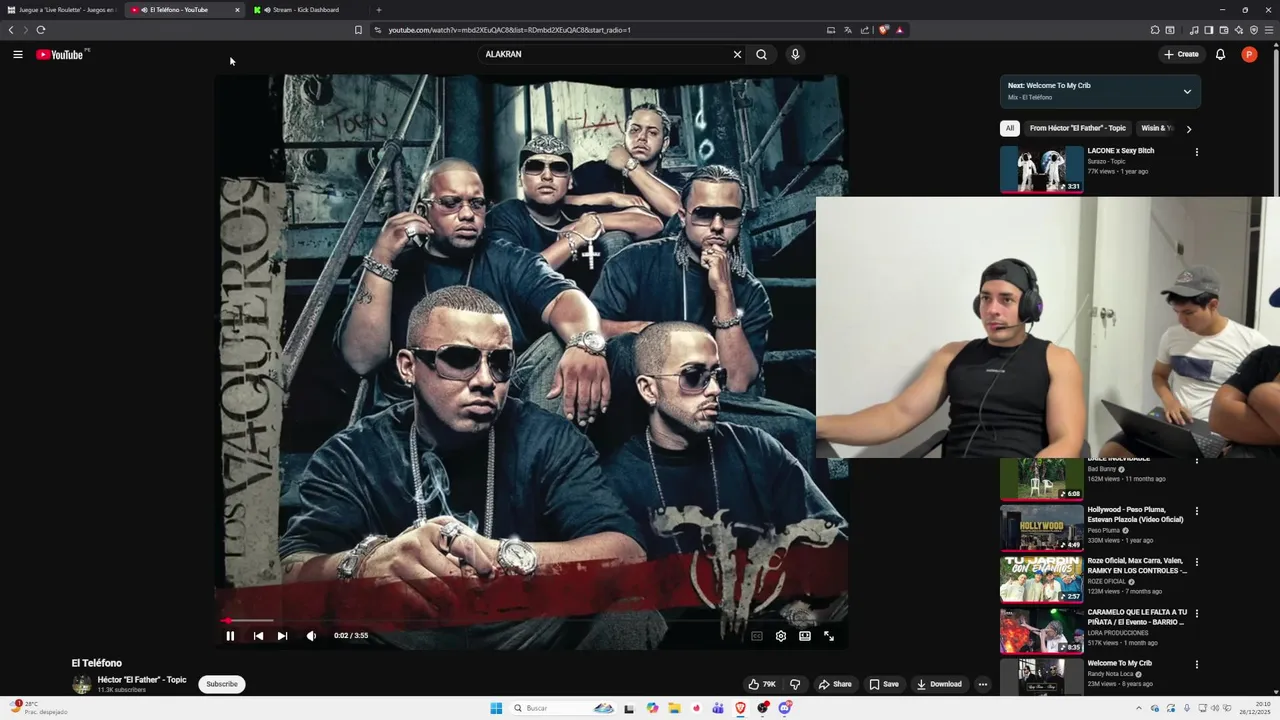Image resolution: width=1280 pixels, height=720 pixels.
Task: Seek on the video progress bar
Action: pos(531,621)
